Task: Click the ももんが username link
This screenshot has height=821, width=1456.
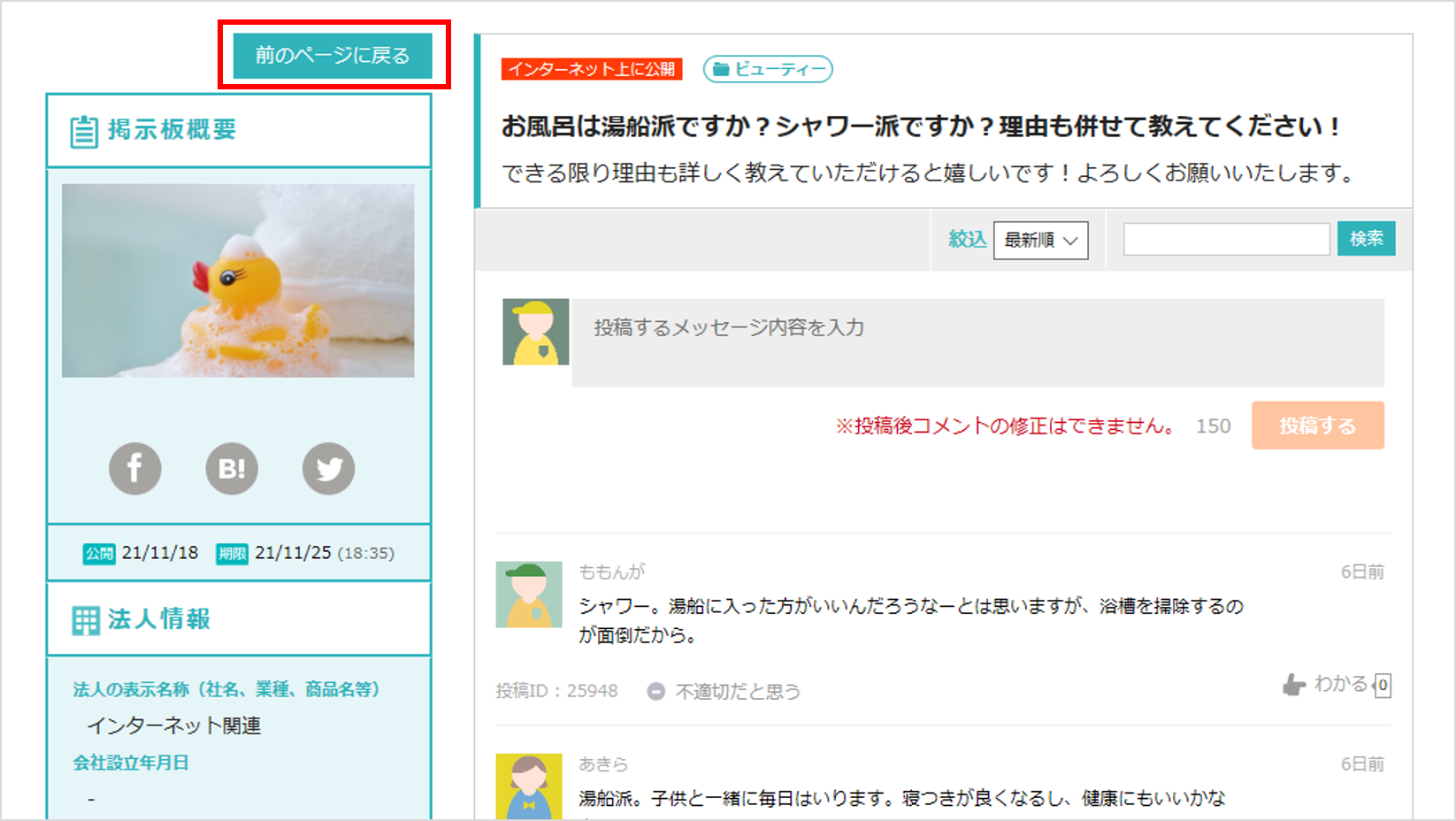Action: coord(611,572)
